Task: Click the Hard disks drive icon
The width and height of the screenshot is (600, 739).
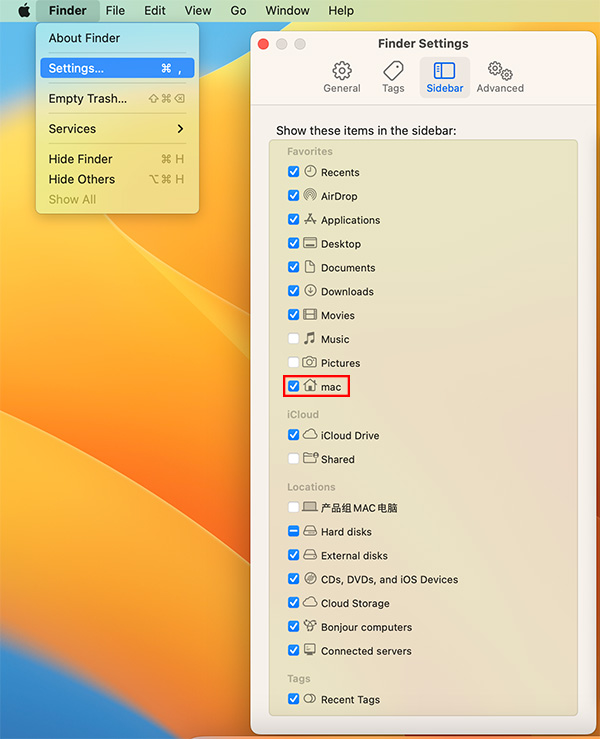Action: point(310,531)
